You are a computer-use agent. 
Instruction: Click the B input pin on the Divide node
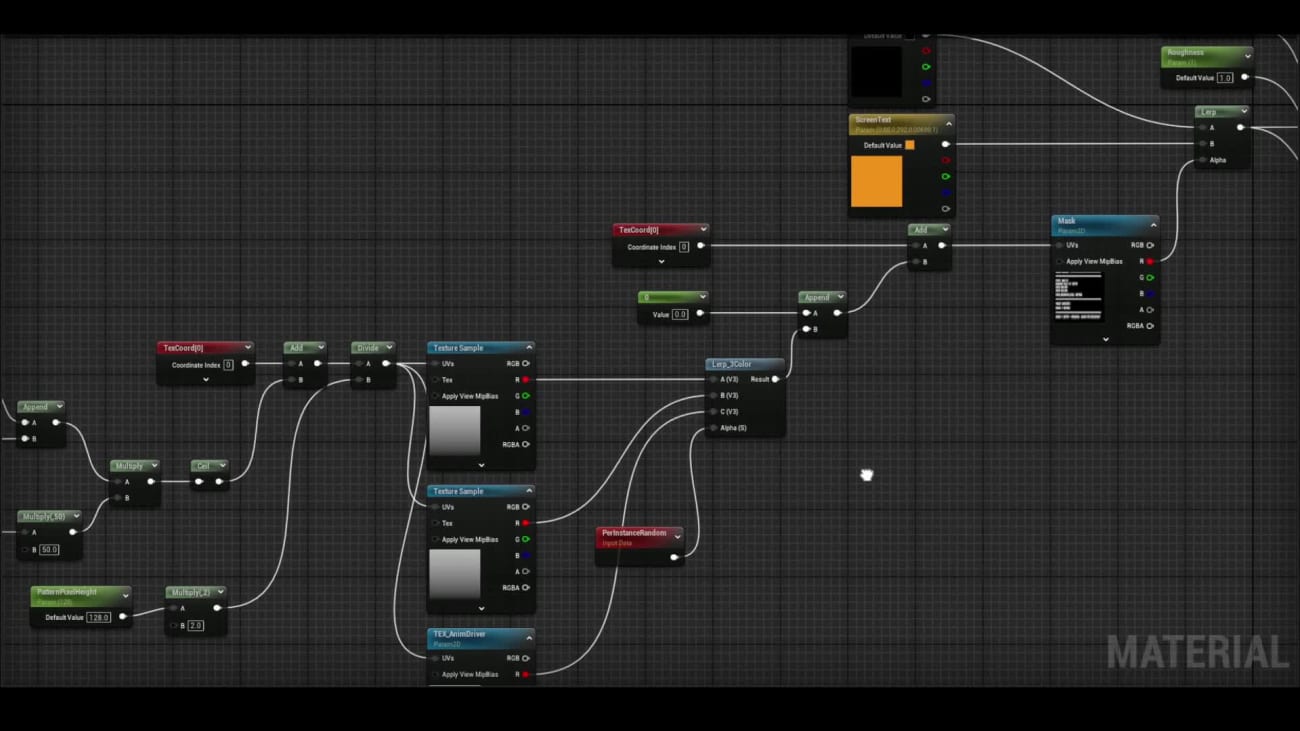click(x=360, y=380)
